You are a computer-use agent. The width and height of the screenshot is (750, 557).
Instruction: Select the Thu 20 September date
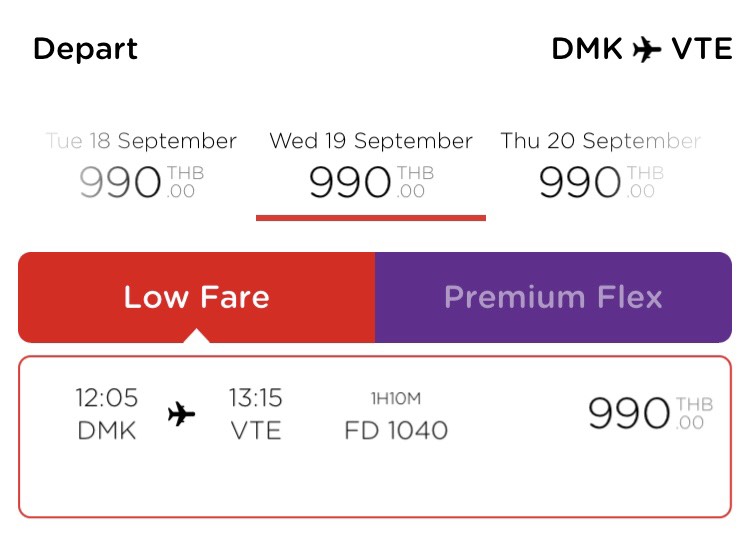point(601,141)
